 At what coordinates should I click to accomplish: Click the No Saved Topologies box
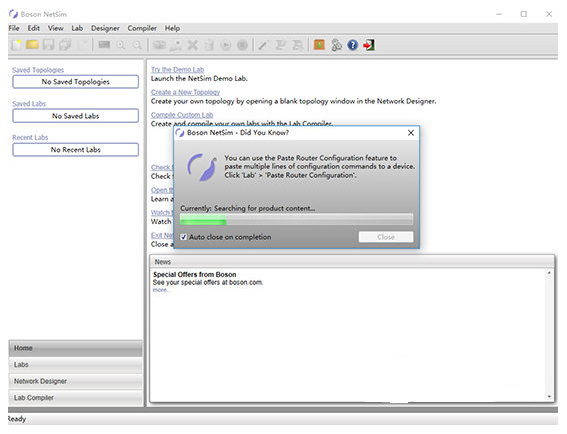click(x=76, y=82)
